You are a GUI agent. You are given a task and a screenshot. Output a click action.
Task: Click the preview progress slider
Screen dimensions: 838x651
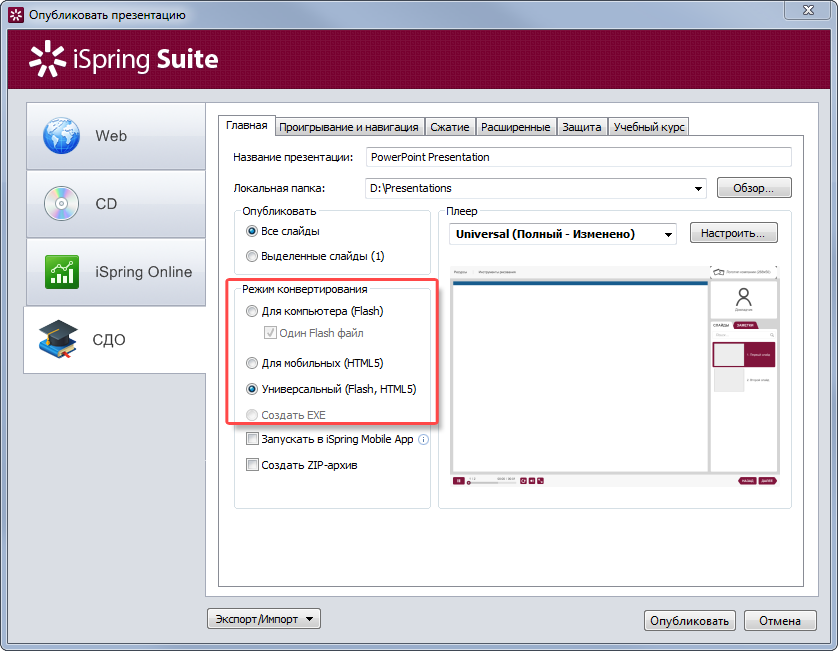tap(491, 483)
